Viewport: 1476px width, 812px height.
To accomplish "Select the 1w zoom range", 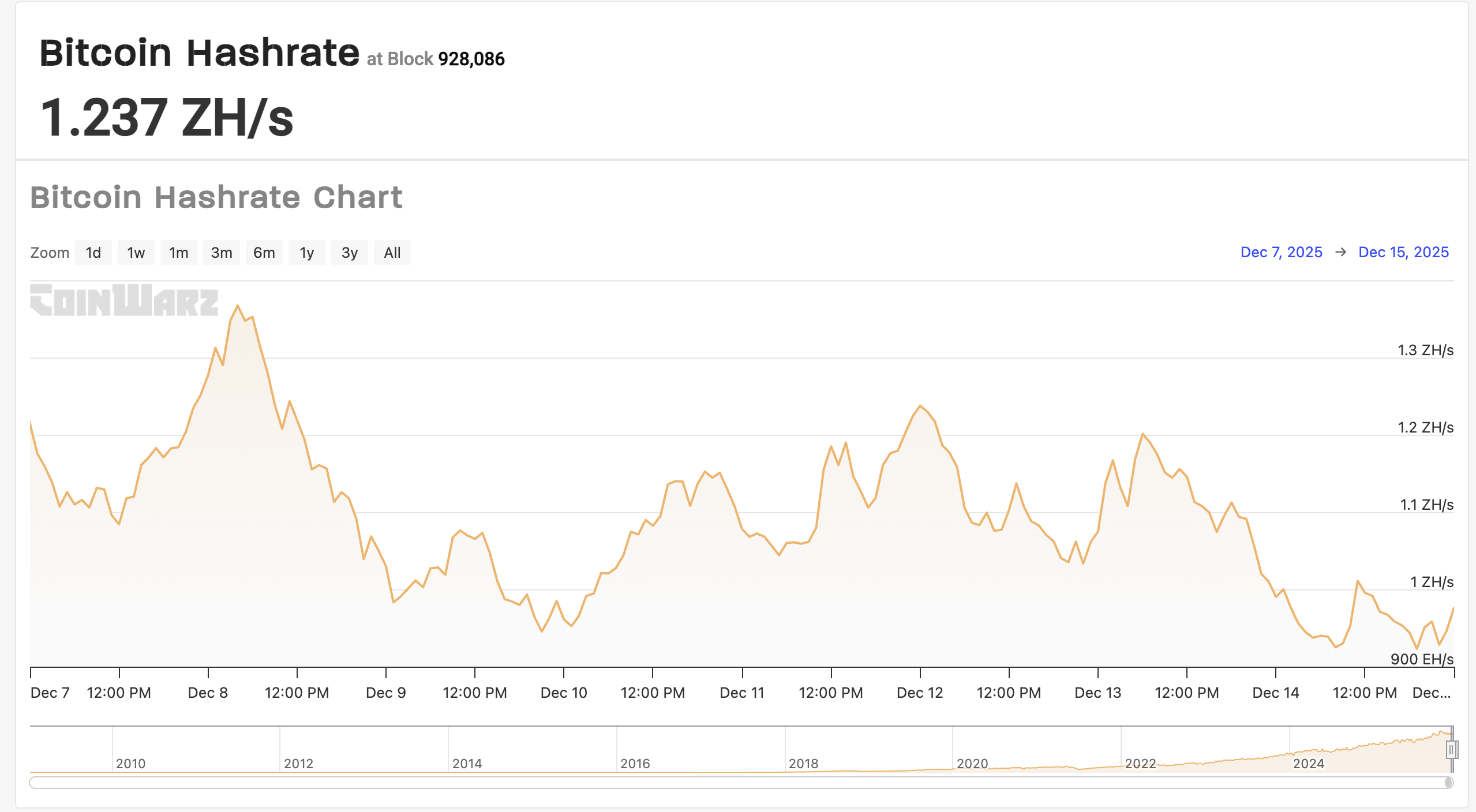I will (136, 253).
